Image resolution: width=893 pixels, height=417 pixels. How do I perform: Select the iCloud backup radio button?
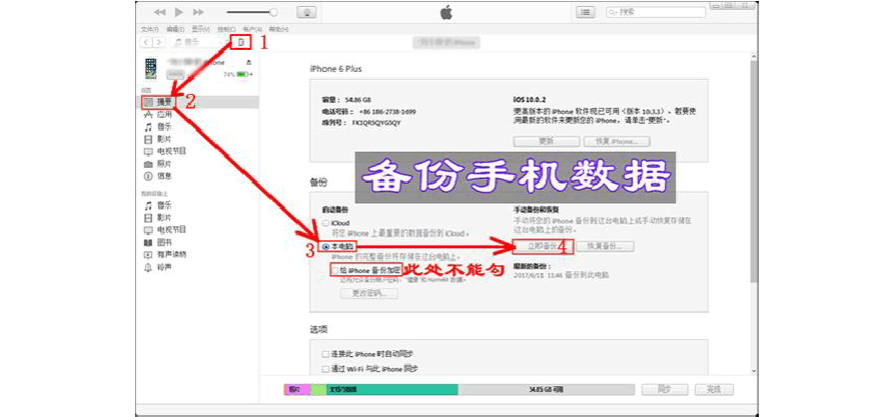326,223
